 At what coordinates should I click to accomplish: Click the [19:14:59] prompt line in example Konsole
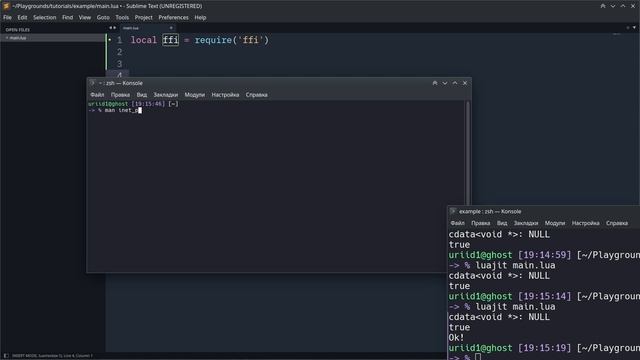click(544, 255)
